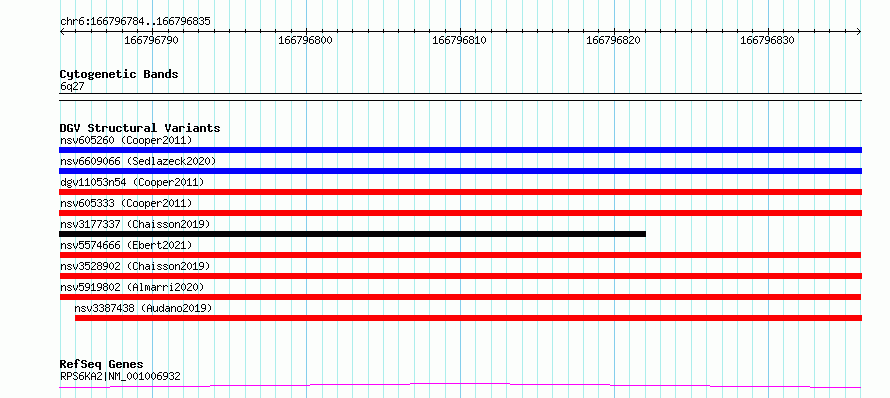
Task: Click ruler position 166796790
Action: pyautogui.click(x=151, y=40)
